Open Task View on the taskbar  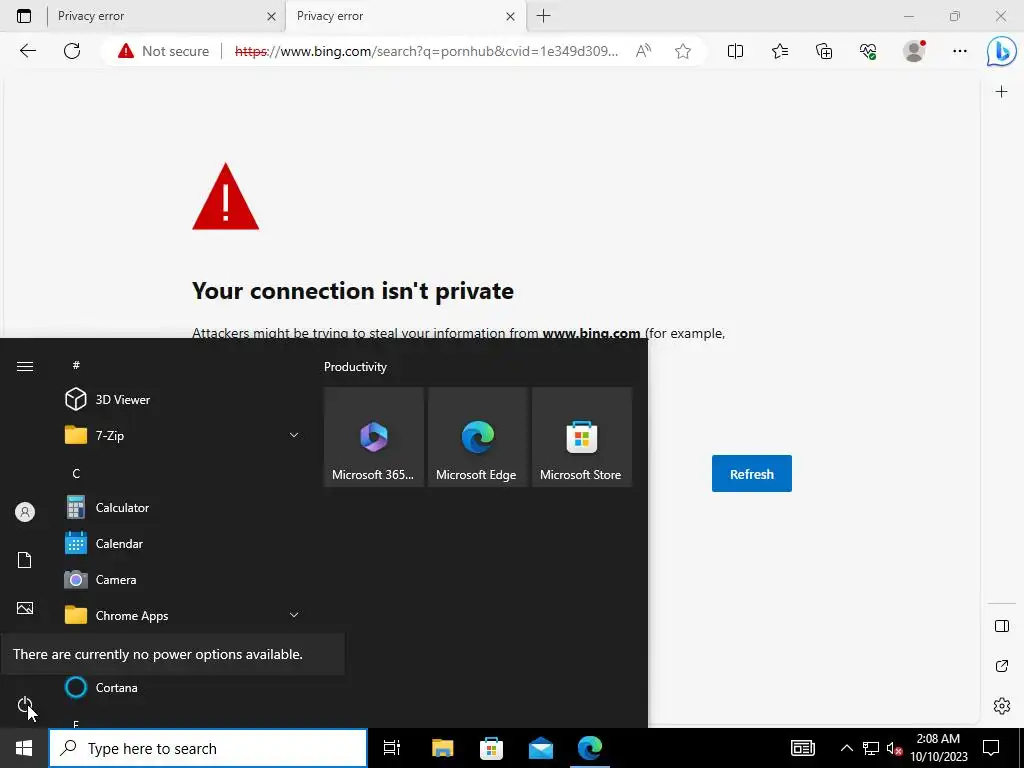392,748
